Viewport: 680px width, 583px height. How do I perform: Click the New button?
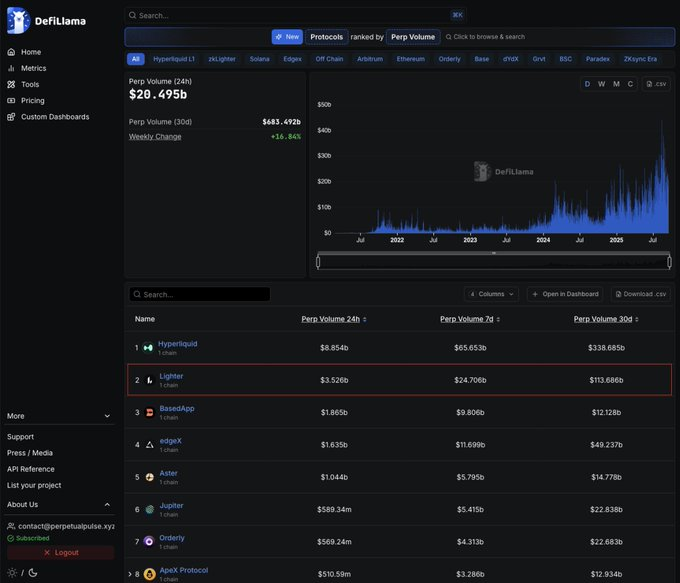[x=287, y=37]
